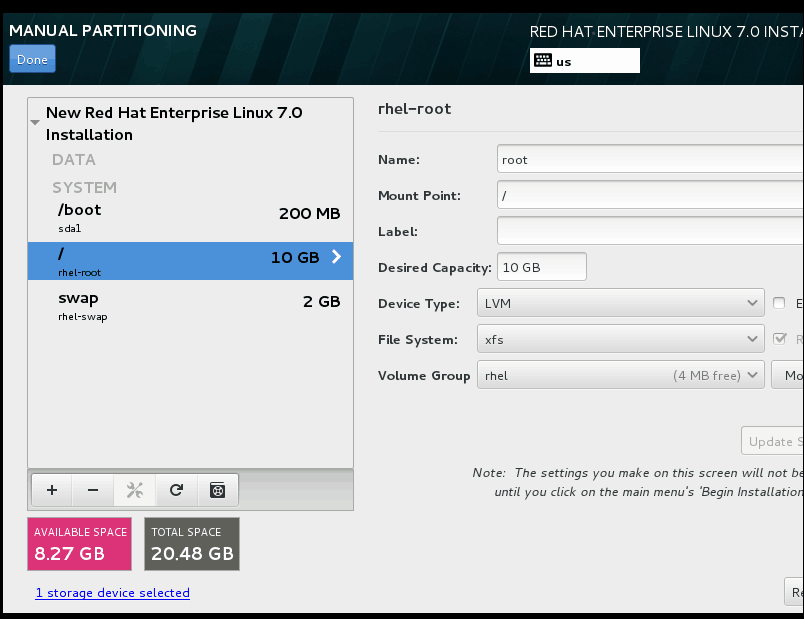
Task: Collapse the New Red Hat Enterprise Linux installation tree
Action: pyautogui.click(x=35, y=123)
